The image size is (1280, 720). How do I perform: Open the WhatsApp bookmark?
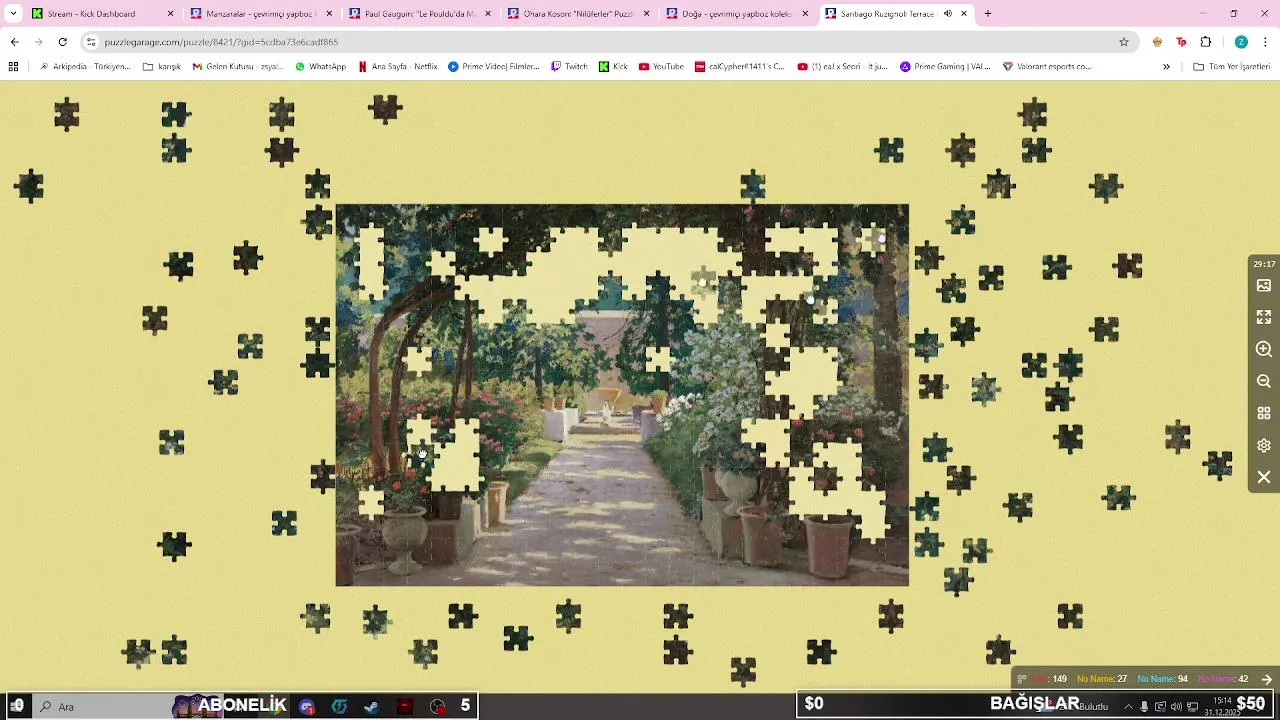tap(320, 66)
